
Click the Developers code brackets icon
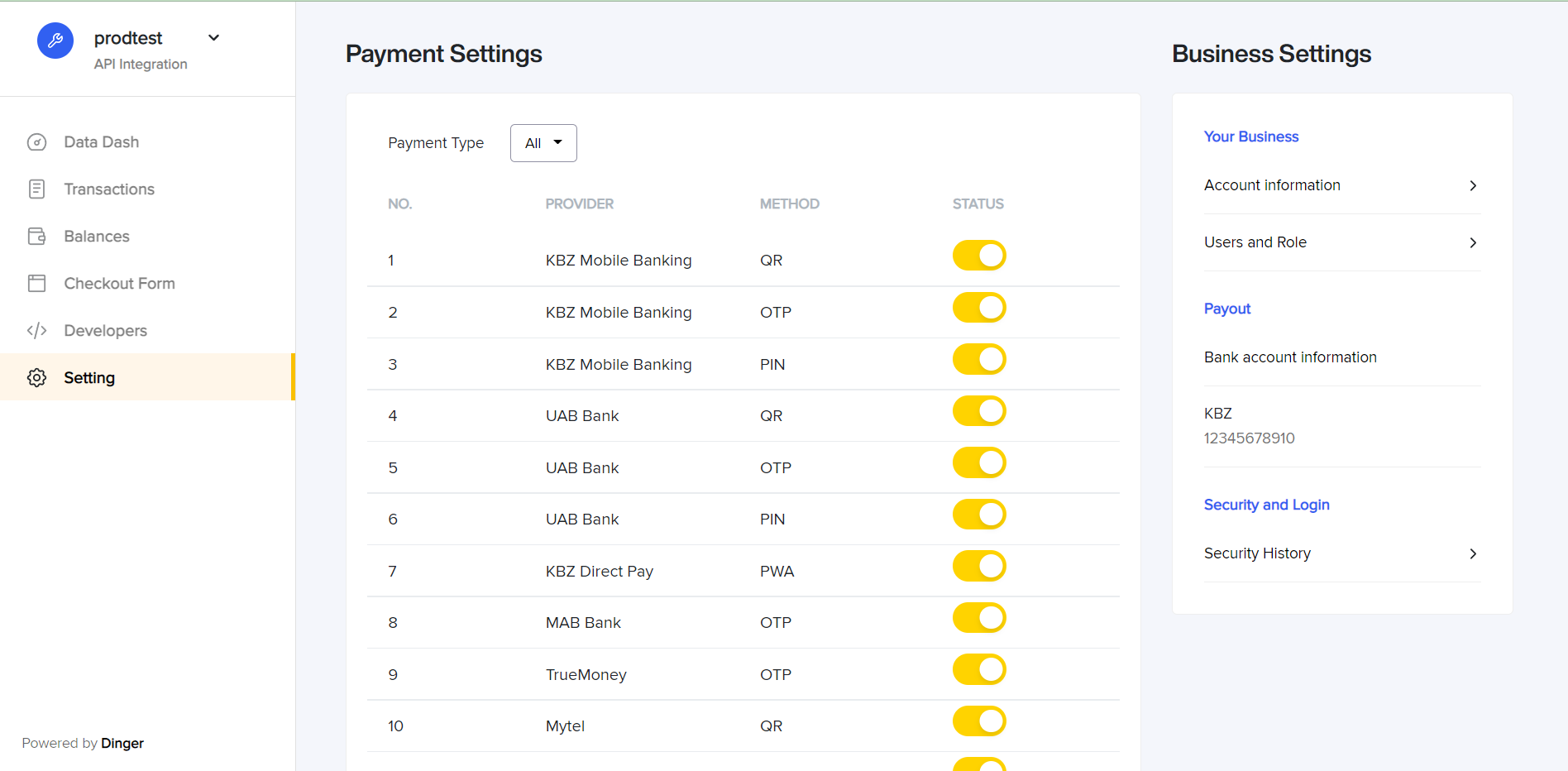(36, 331)
